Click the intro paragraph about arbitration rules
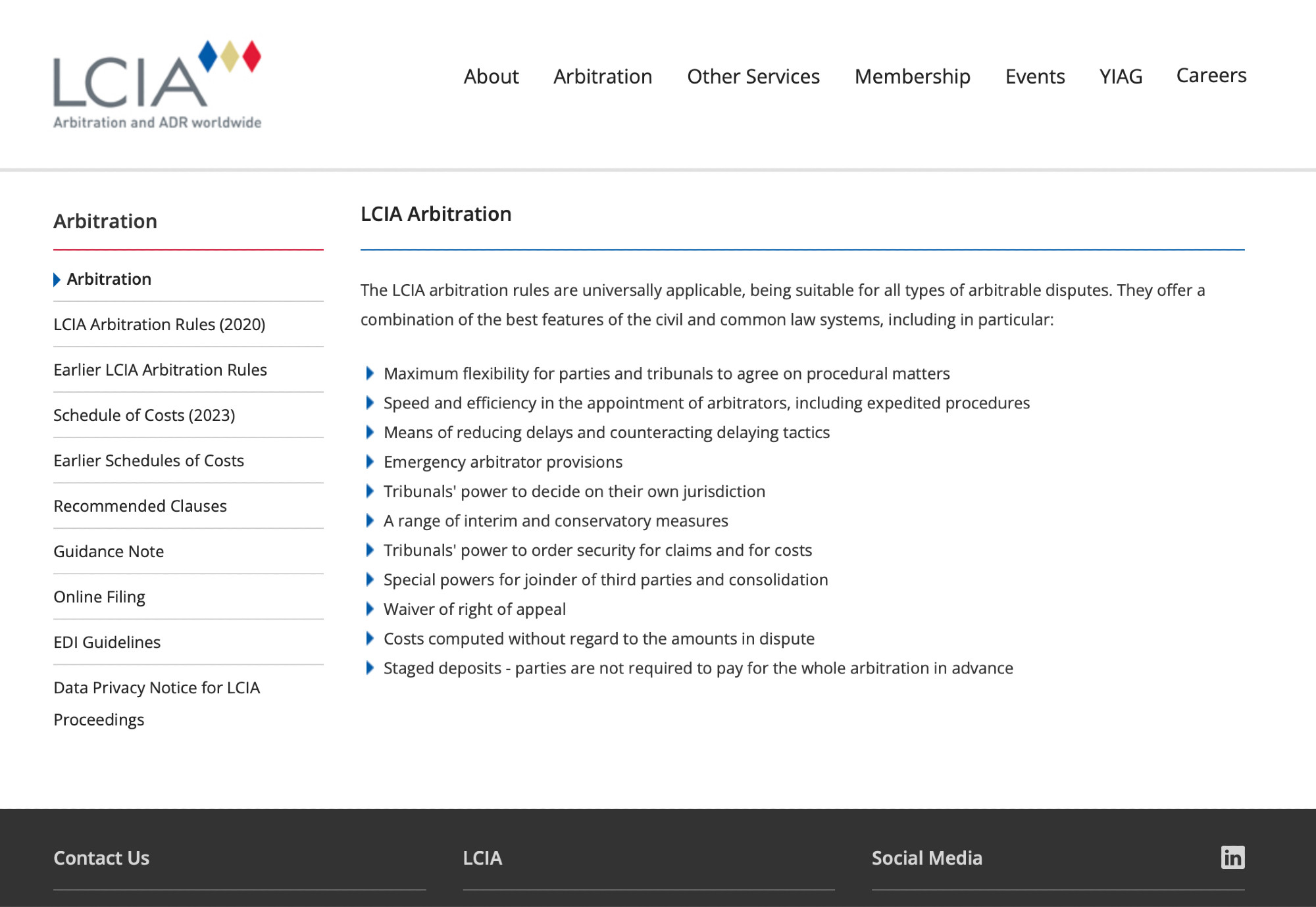 tap(782, 305)
